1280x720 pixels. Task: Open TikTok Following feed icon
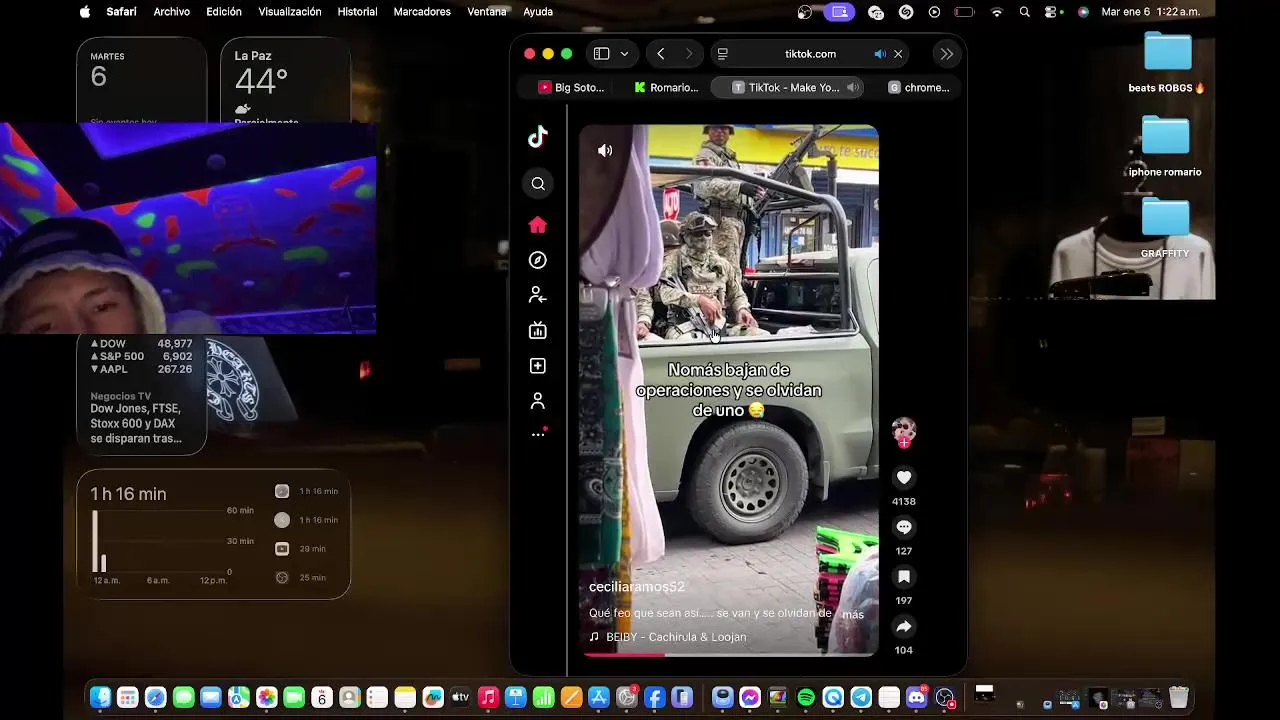tap(538, 295)
